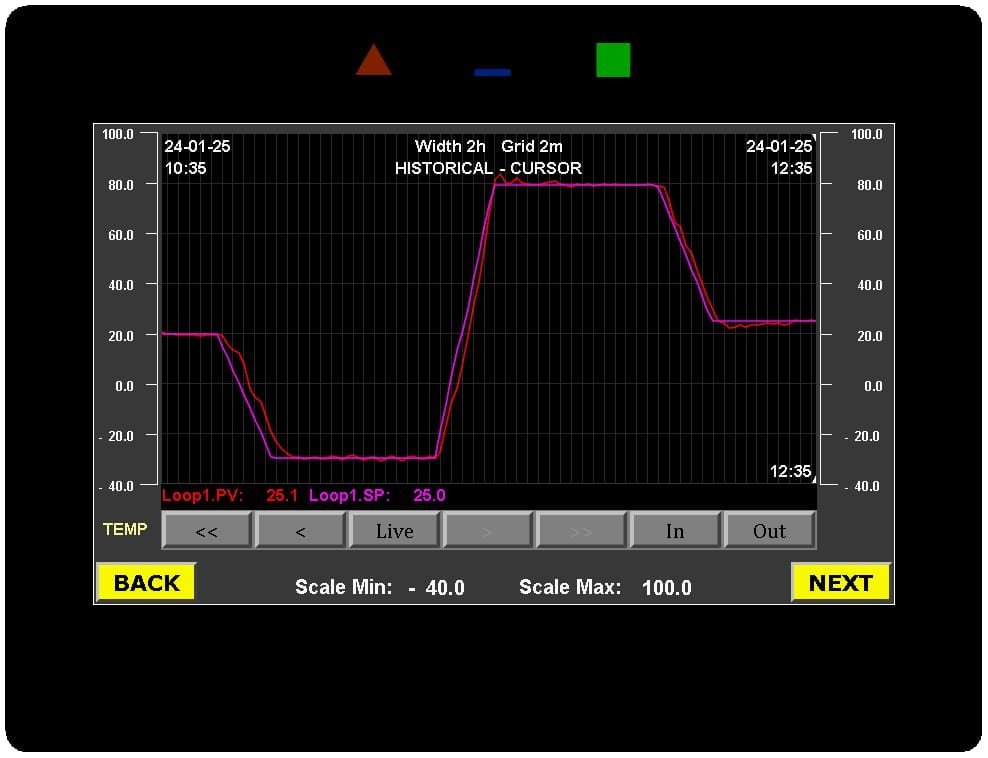The height and width of the screenshot is (758, 988).
Task: Click the Loop1.PV legend label
Action: 202,495
